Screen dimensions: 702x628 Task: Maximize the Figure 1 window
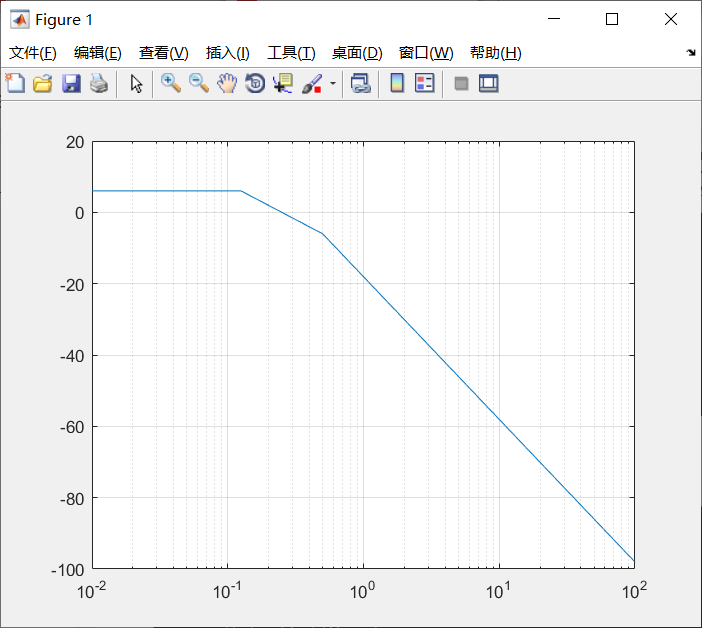coord(612,19)
